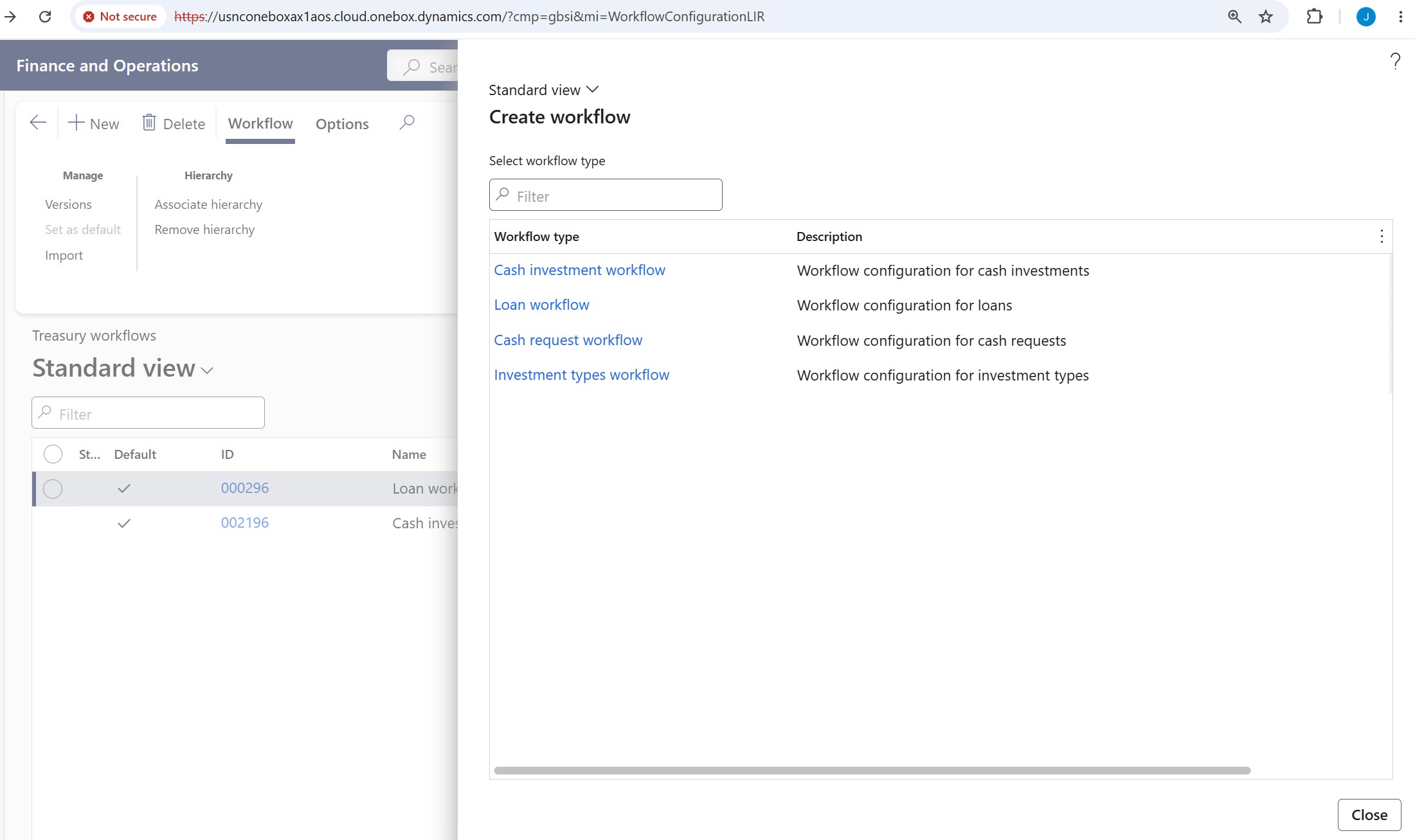
Task: Click the horizontal scrollbar in workflow type grid
Action: coord(872,771)
